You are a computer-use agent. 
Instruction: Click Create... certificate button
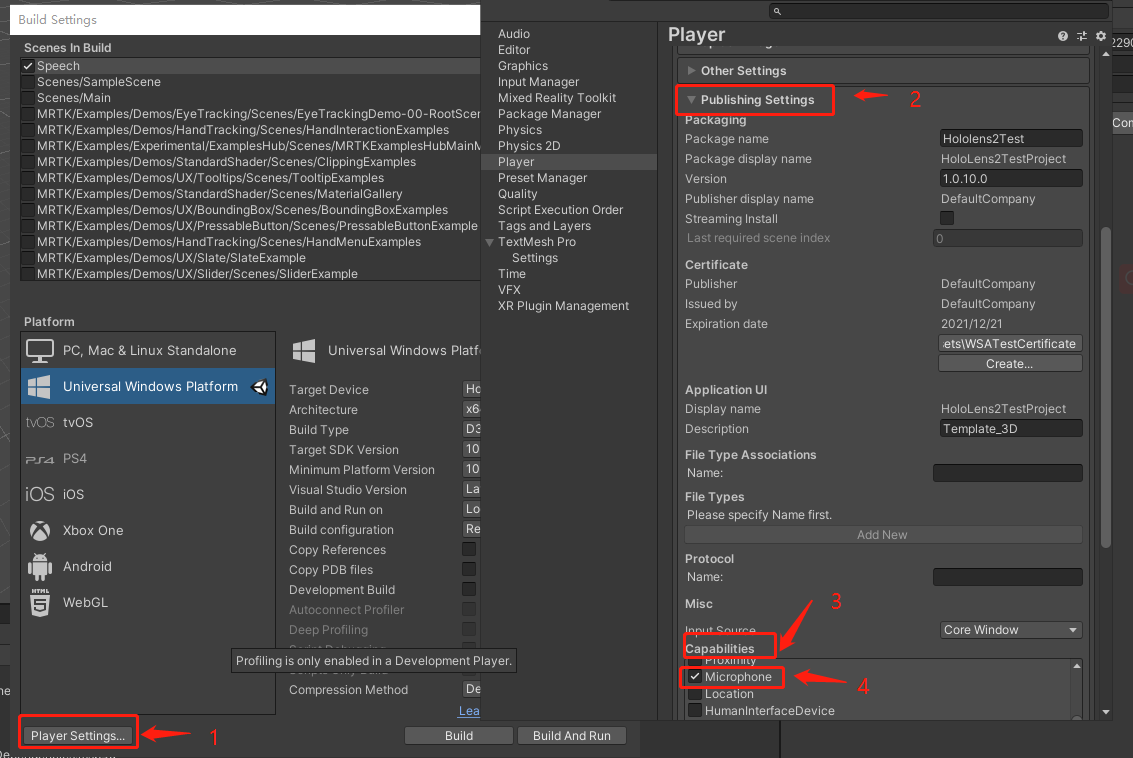pyautogui.click(x=1009, y=363)
